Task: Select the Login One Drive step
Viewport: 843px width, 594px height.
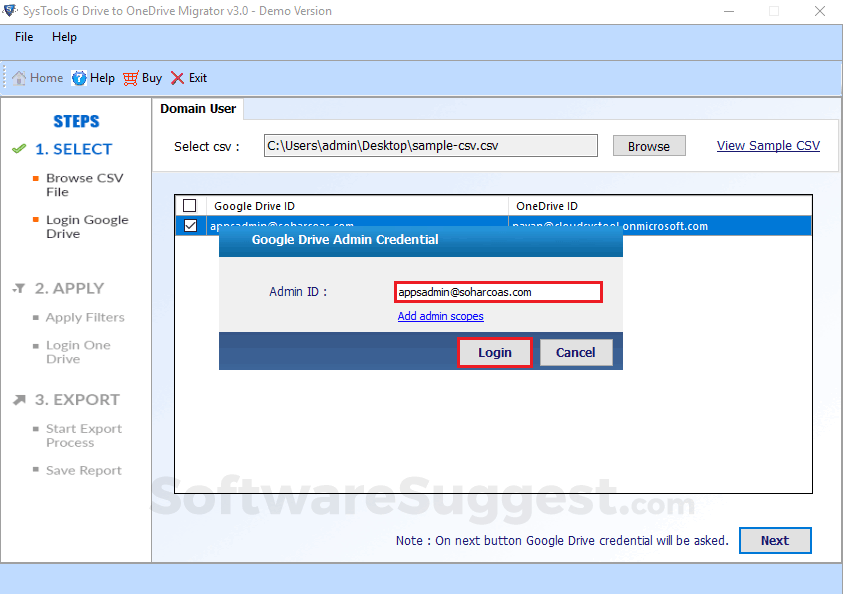Action: (x=78, y=352)
